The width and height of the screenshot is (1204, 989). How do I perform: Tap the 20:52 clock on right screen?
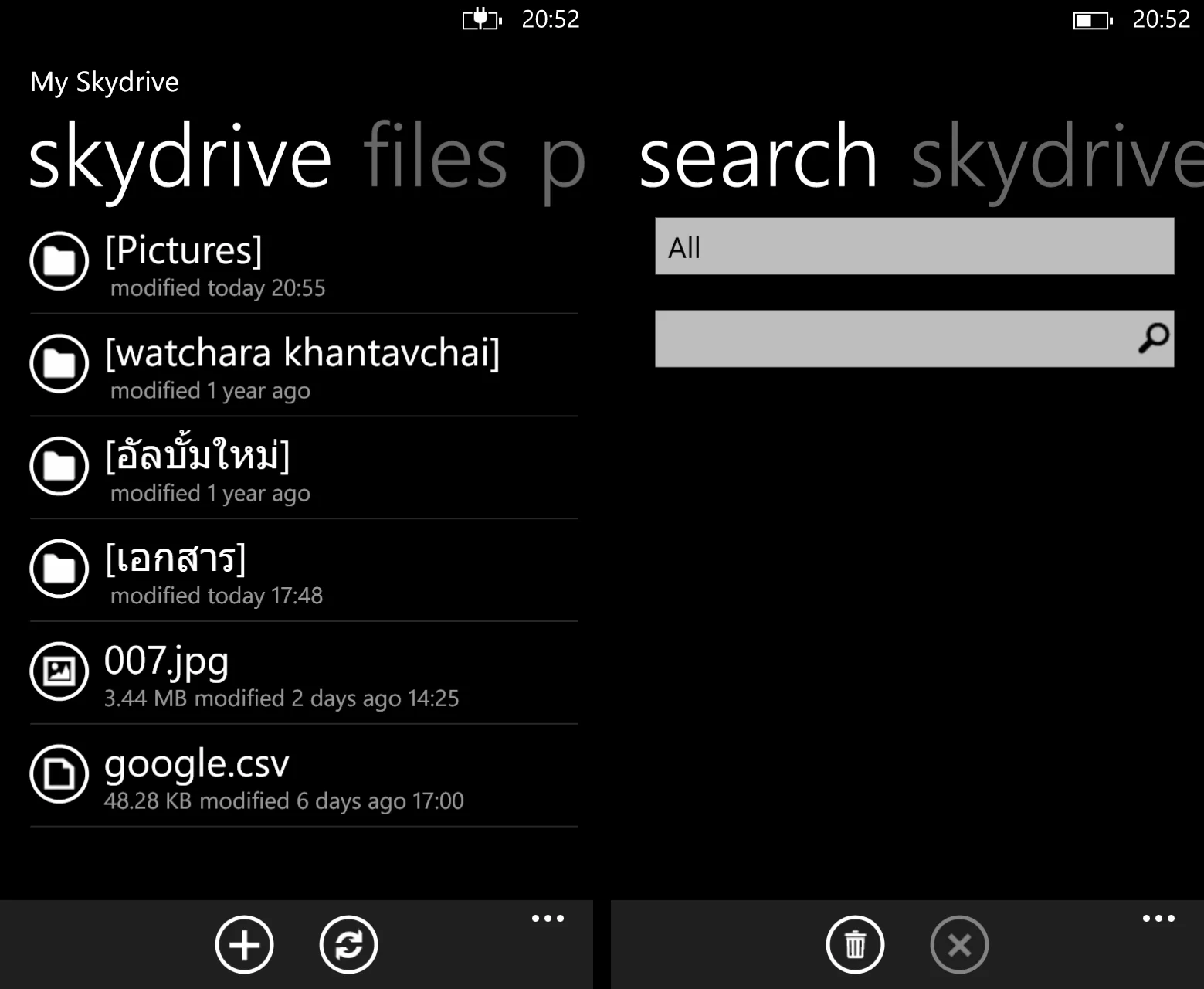click(x=1162, y=19)
